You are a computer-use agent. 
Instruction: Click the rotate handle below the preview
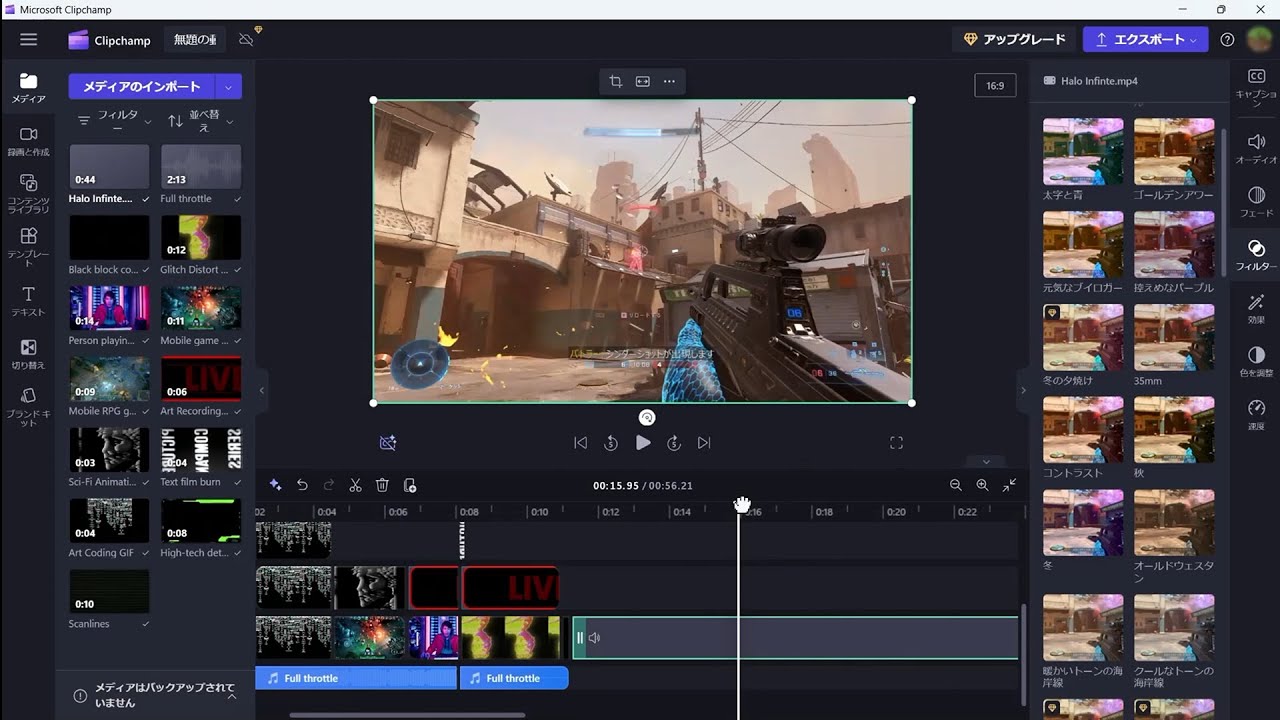coord(646,418)
